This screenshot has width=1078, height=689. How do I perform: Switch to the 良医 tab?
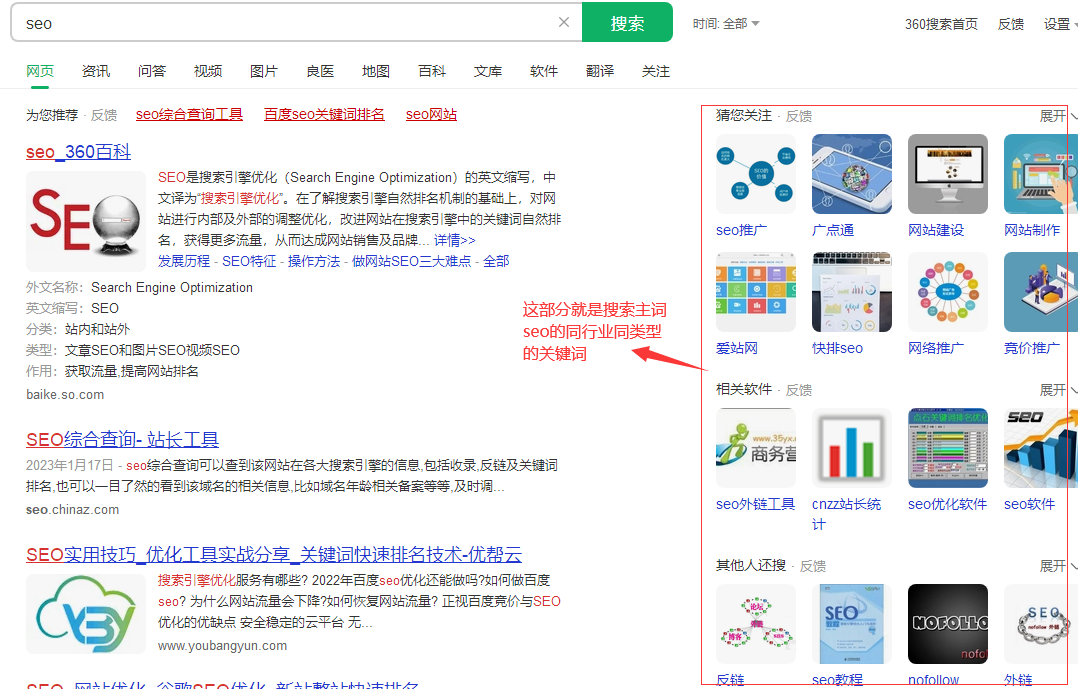(x=320, y=71)
